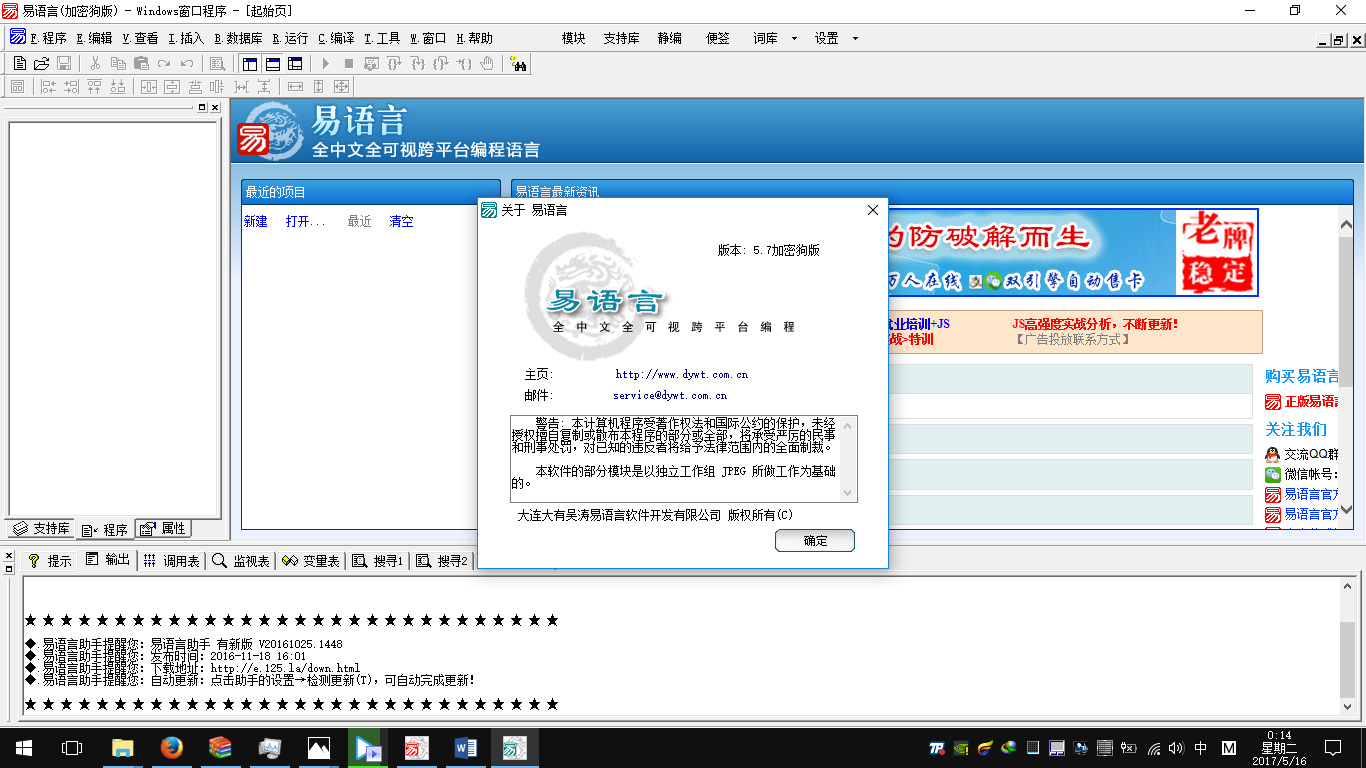Screen dimensions: 1366x768
Task: Click the volume speaker tray icon
Action: (1176, 747)
